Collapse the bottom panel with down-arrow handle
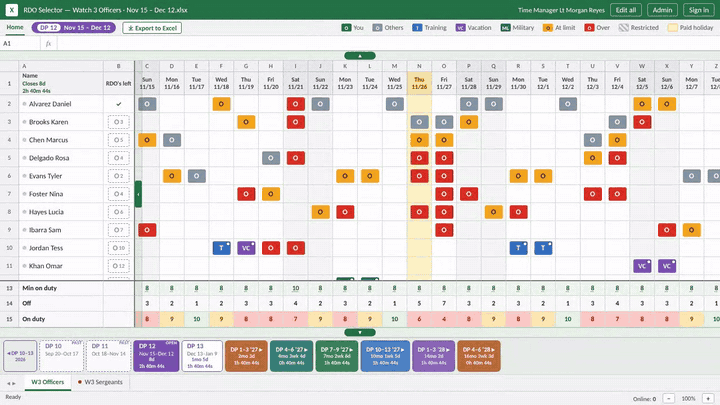 (360, 332)
